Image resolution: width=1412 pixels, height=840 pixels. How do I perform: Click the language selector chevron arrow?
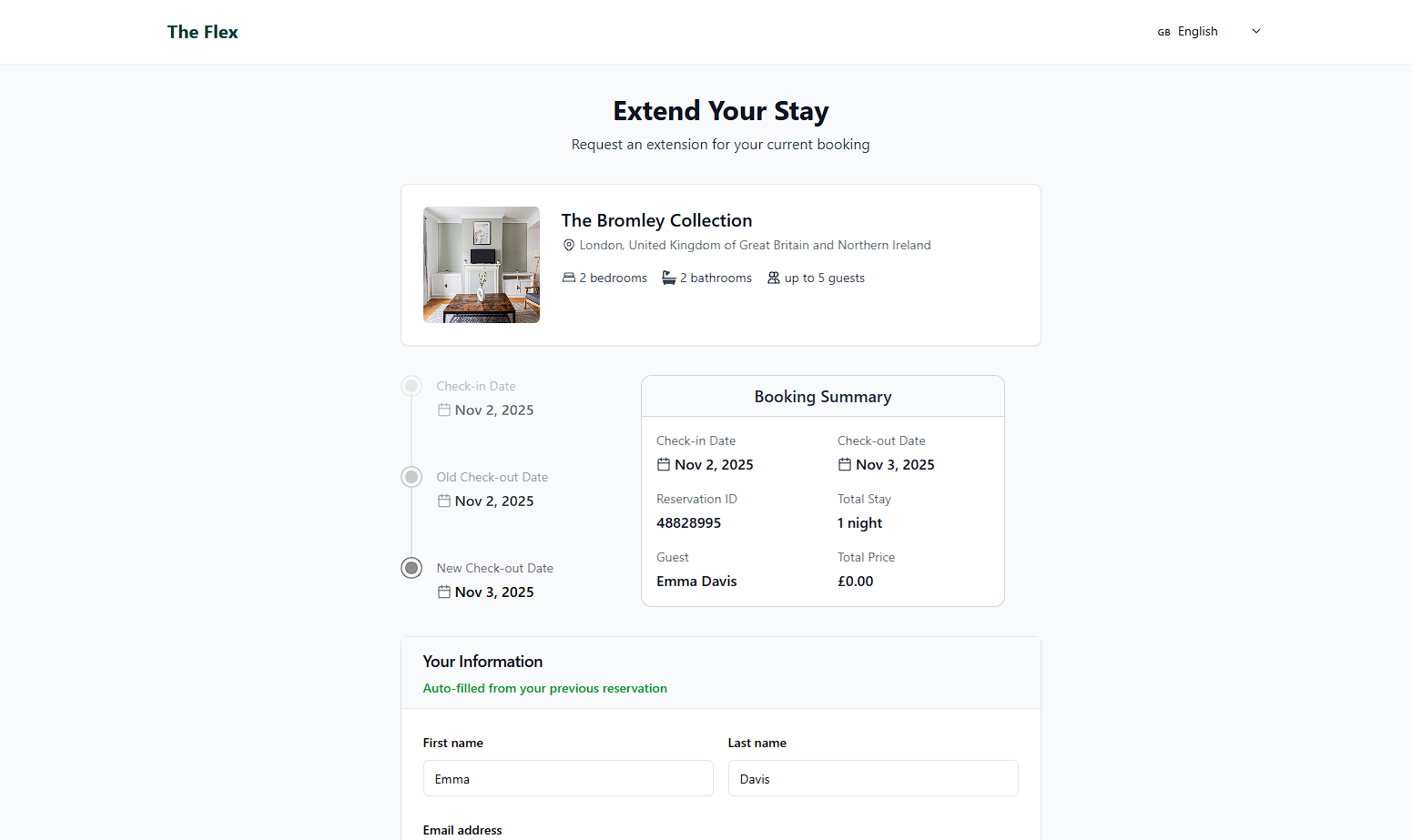click(1255, 31)
